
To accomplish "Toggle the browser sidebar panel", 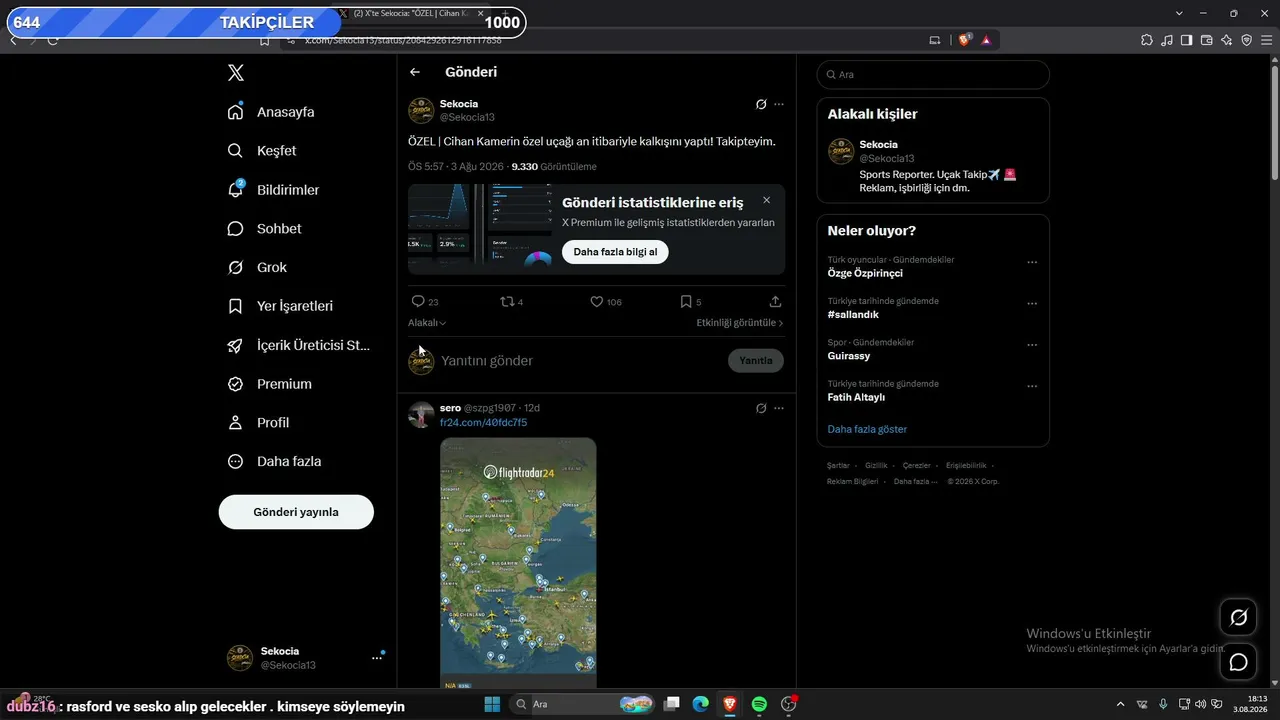I will (1187, 40).
